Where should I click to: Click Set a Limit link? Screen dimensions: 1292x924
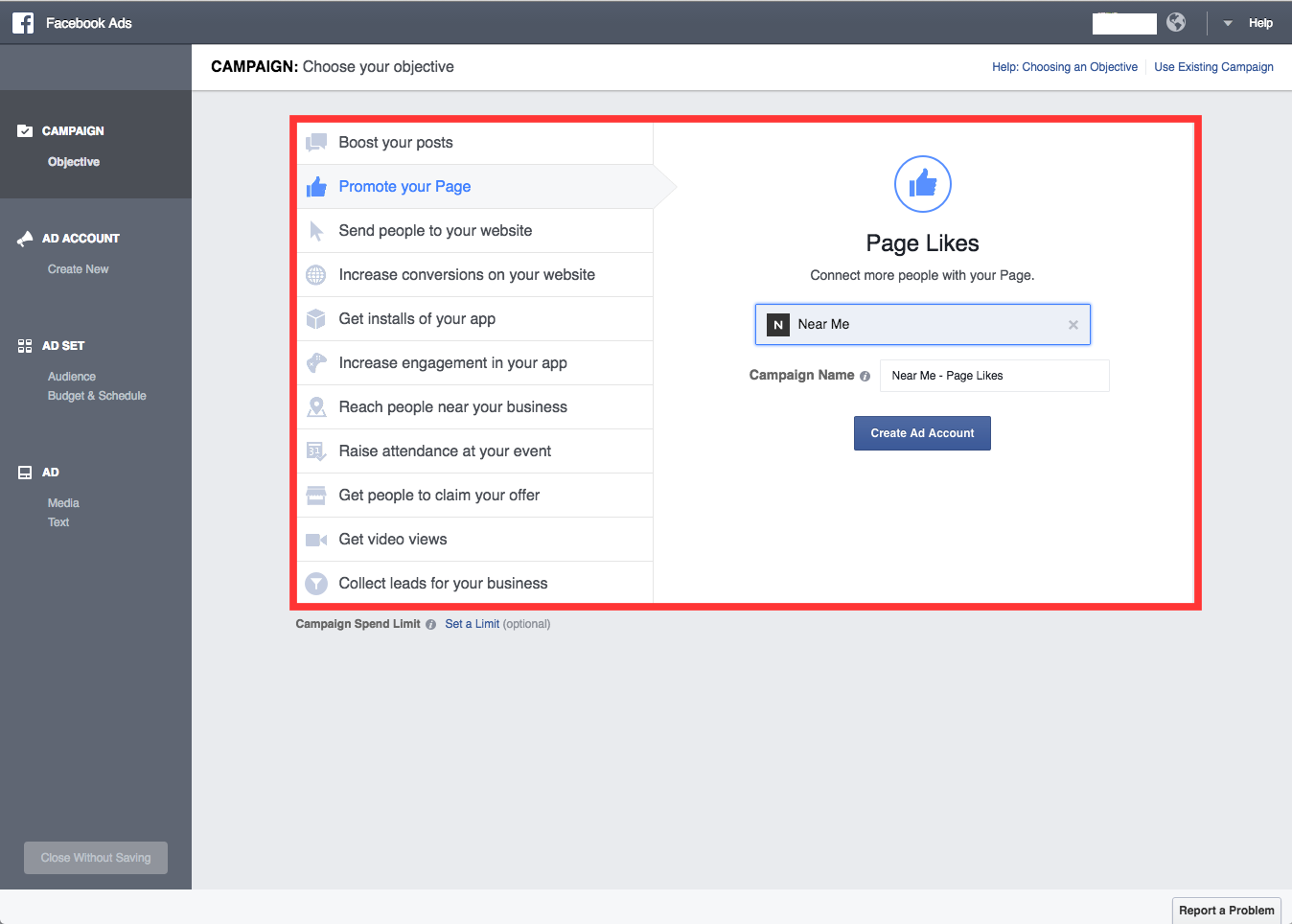click(x=473, y=624)
